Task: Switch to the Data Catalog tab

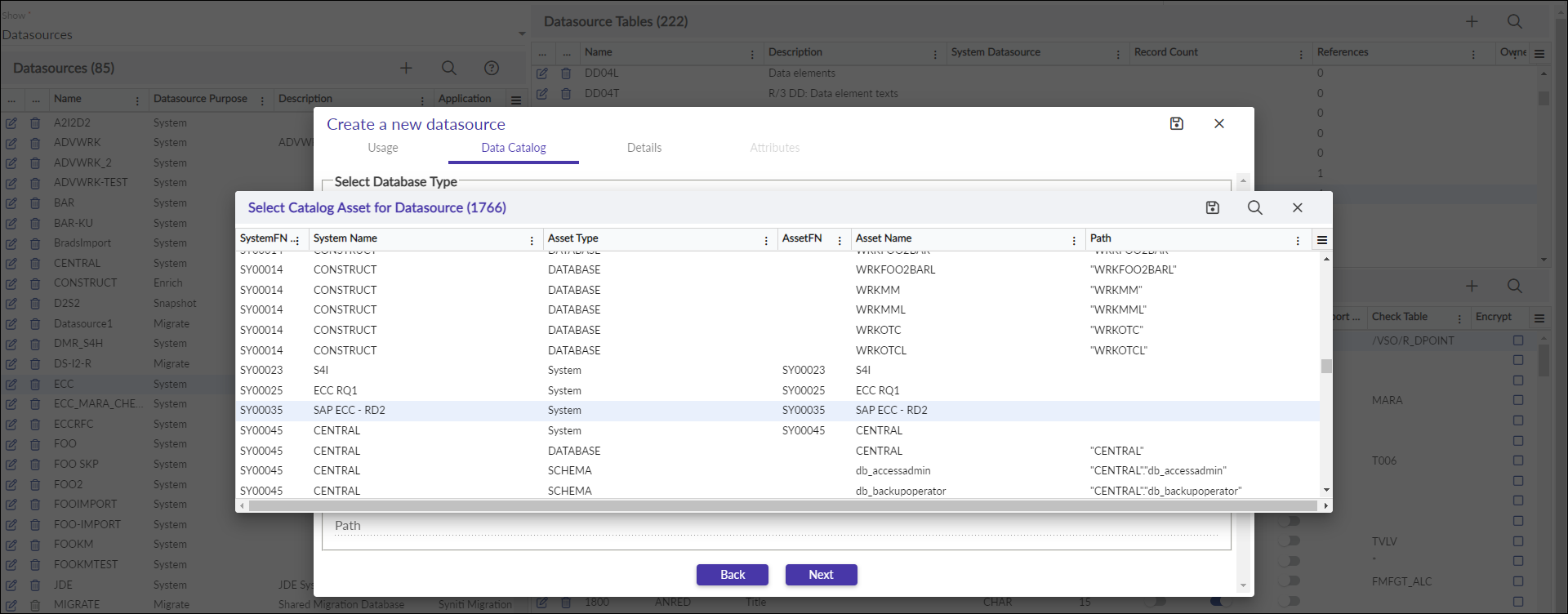Action: point(514,148)
